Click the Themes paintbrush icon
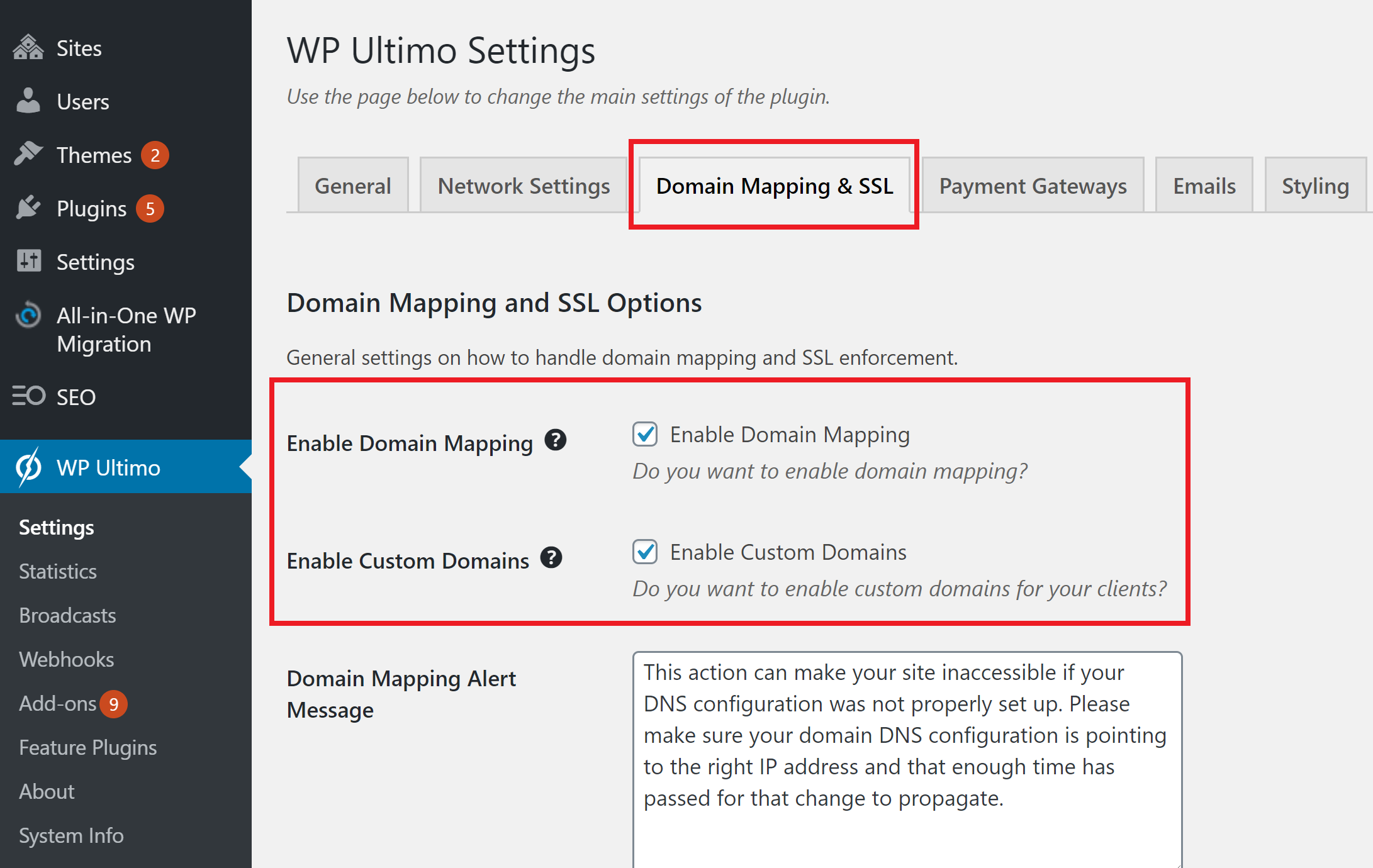 click(x=28, y=154)
